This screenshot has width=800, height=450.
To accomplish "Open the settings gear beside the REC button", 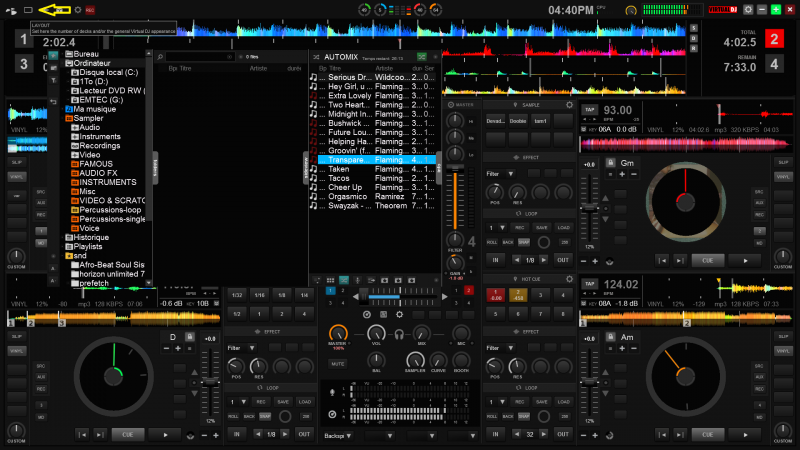I will [x=78, y=10].
